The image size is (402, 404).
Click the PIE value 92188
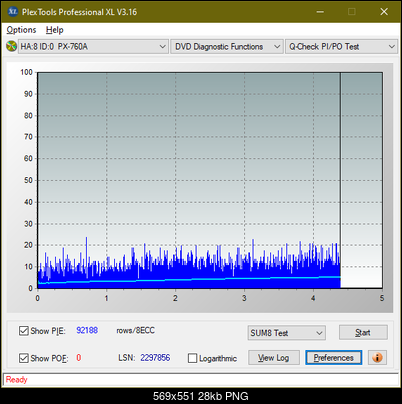coord(87,330)
